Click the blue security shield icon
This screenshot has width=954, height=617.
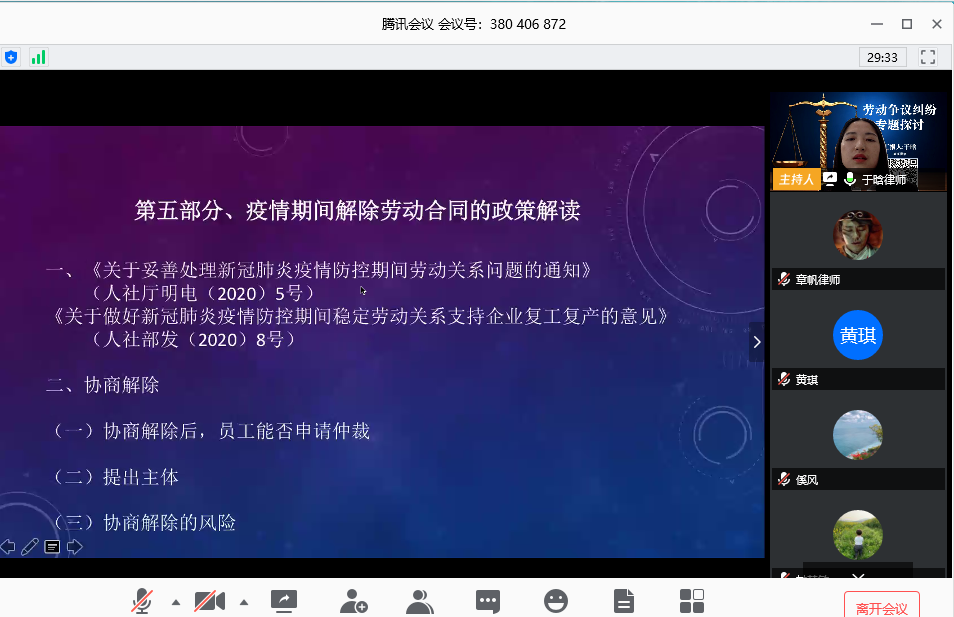tap(11, 57)
